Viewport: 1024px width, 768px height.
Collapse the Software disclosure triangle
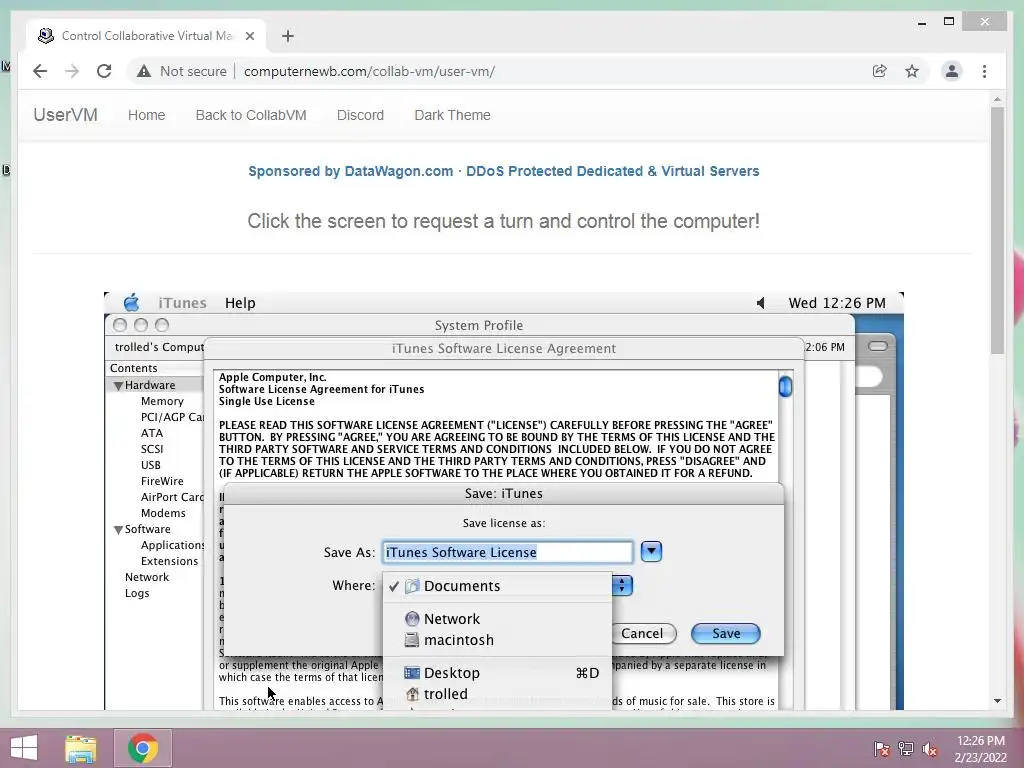point(118,530)
